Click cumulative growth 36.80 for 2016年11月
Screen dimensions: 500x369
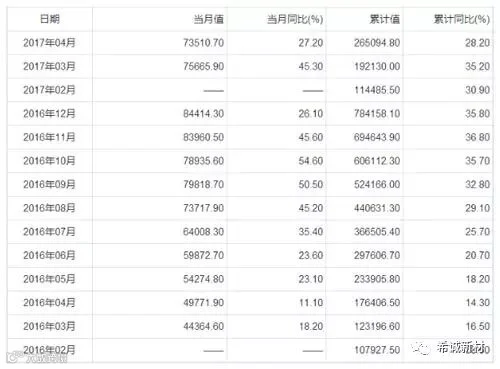click(478, 137)
